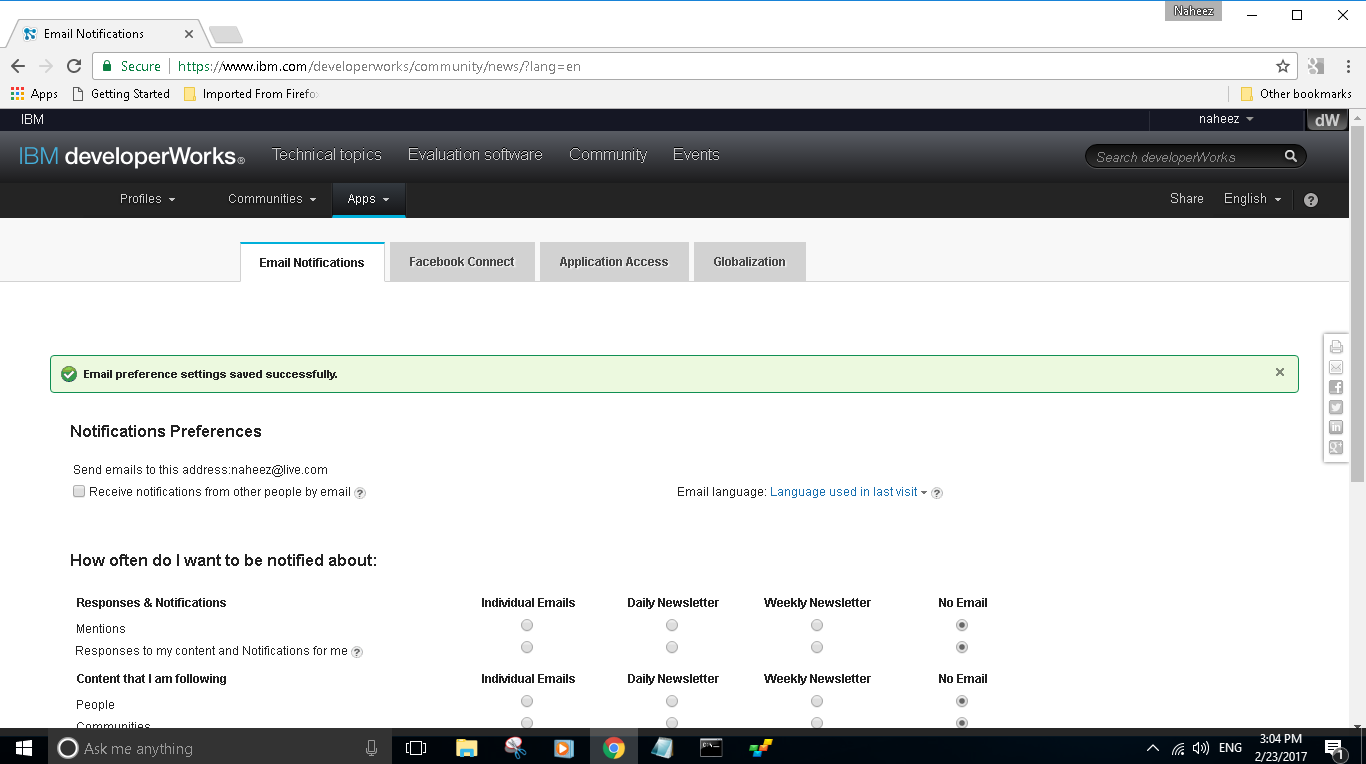The height and width of the screenshot is (764, 1366).
Task: Open File Explorer from taskbar
Action: pyautogui.click(x=466, y=747)
